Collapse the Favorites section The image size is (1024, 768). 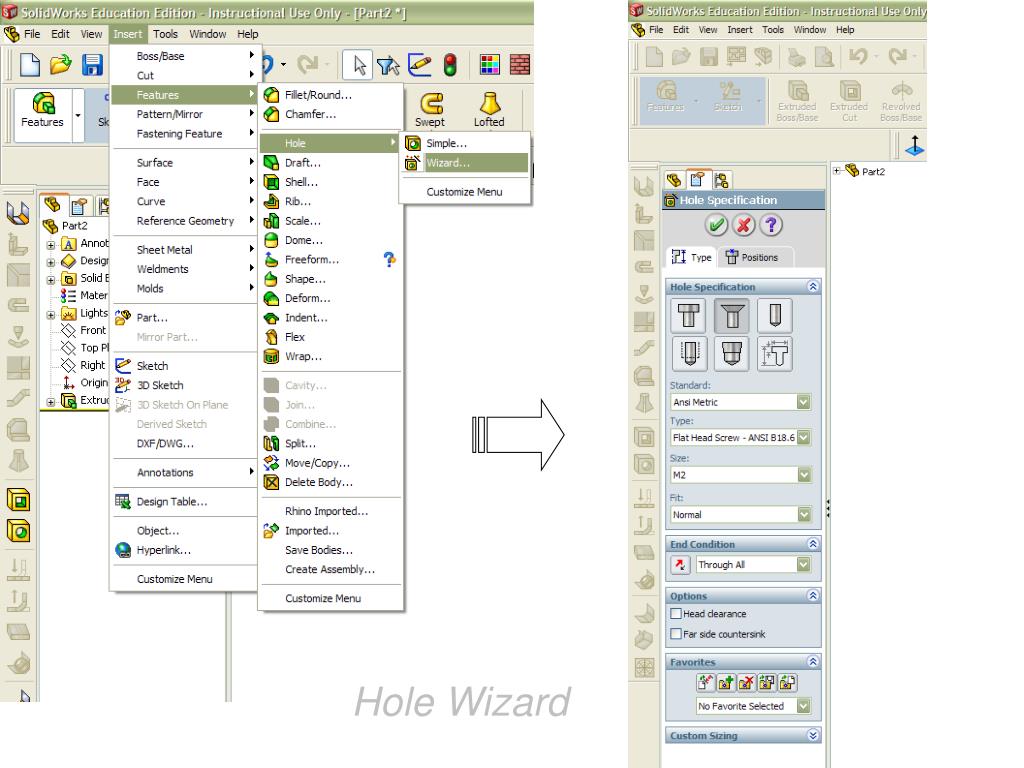813,662
